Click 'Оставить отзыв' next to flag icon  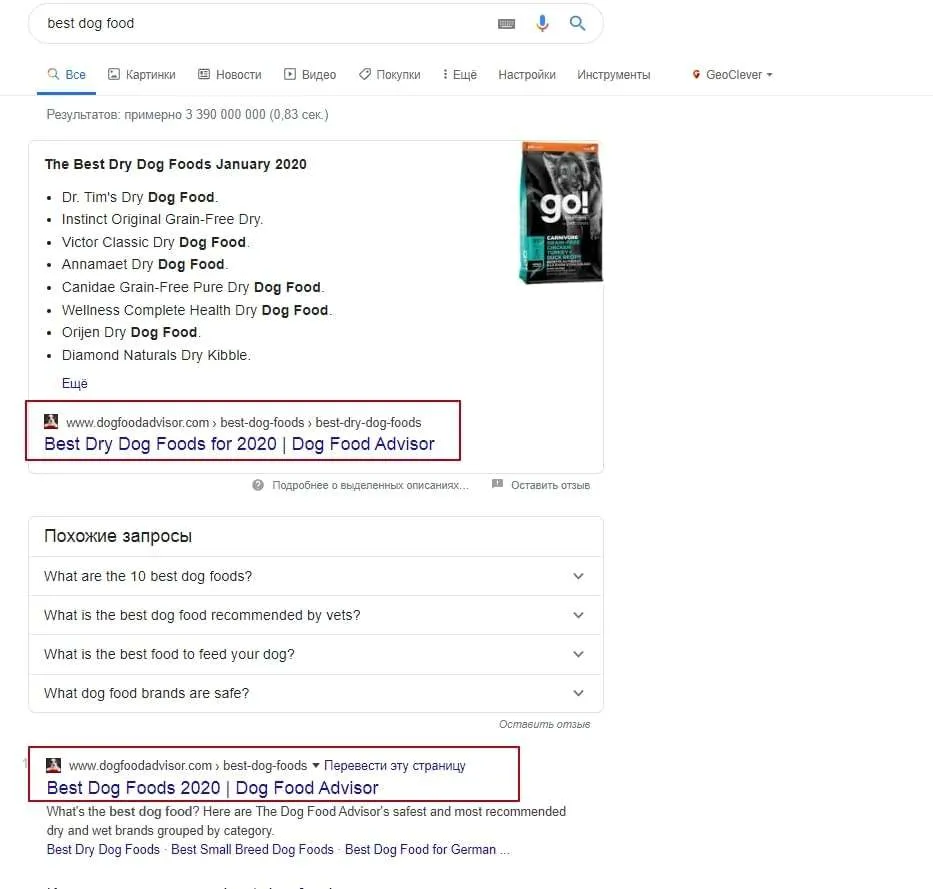(x=550, y=485)
